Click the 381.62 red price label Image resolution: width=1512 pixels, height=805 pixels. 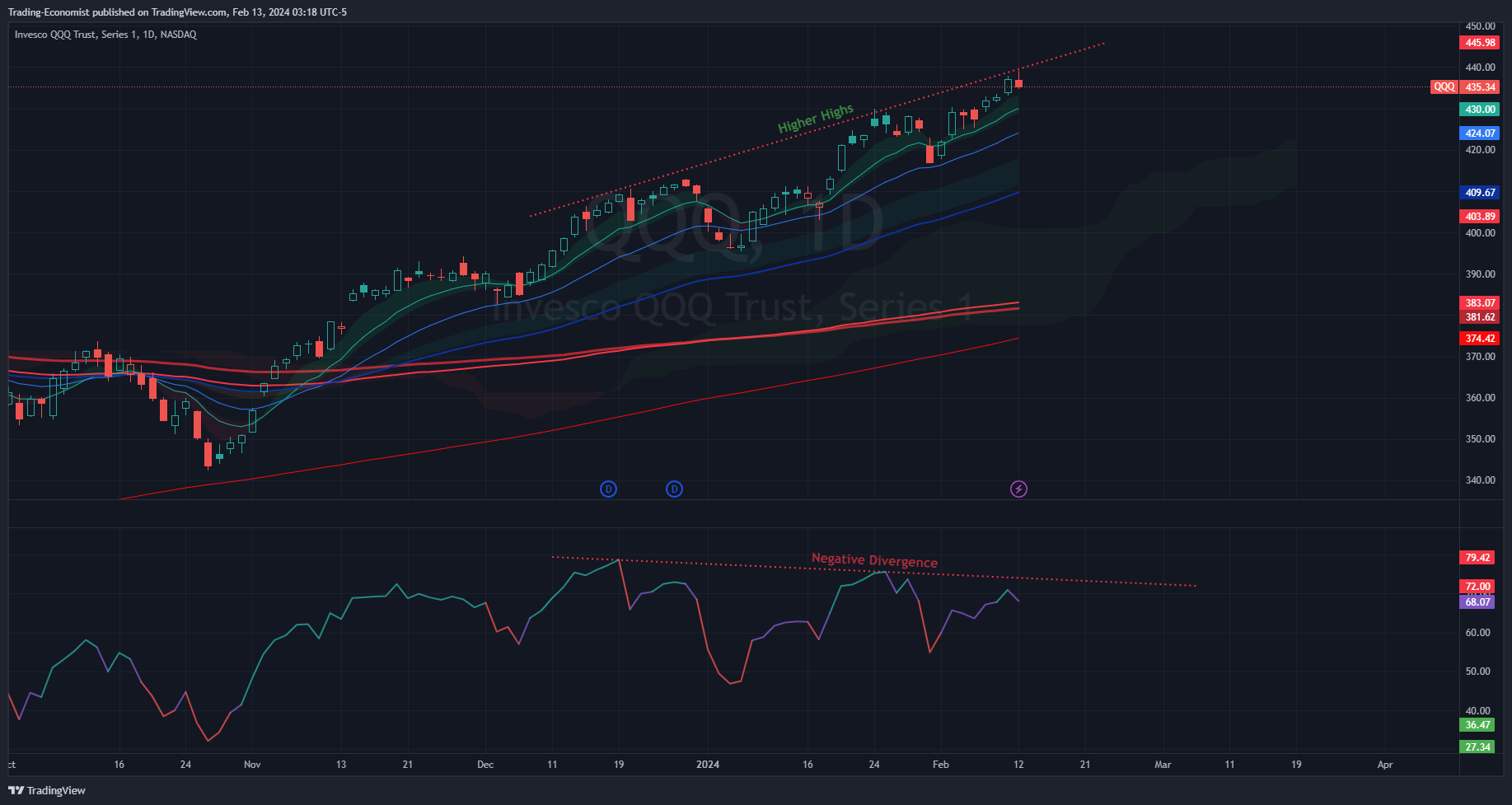(1480, 317)
